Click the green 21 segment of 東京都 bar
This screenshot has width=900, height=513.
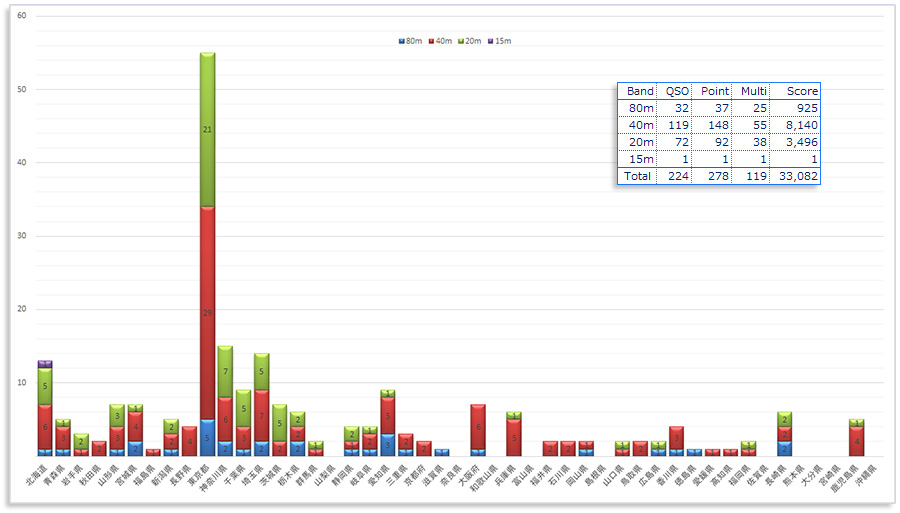point(207,130)
